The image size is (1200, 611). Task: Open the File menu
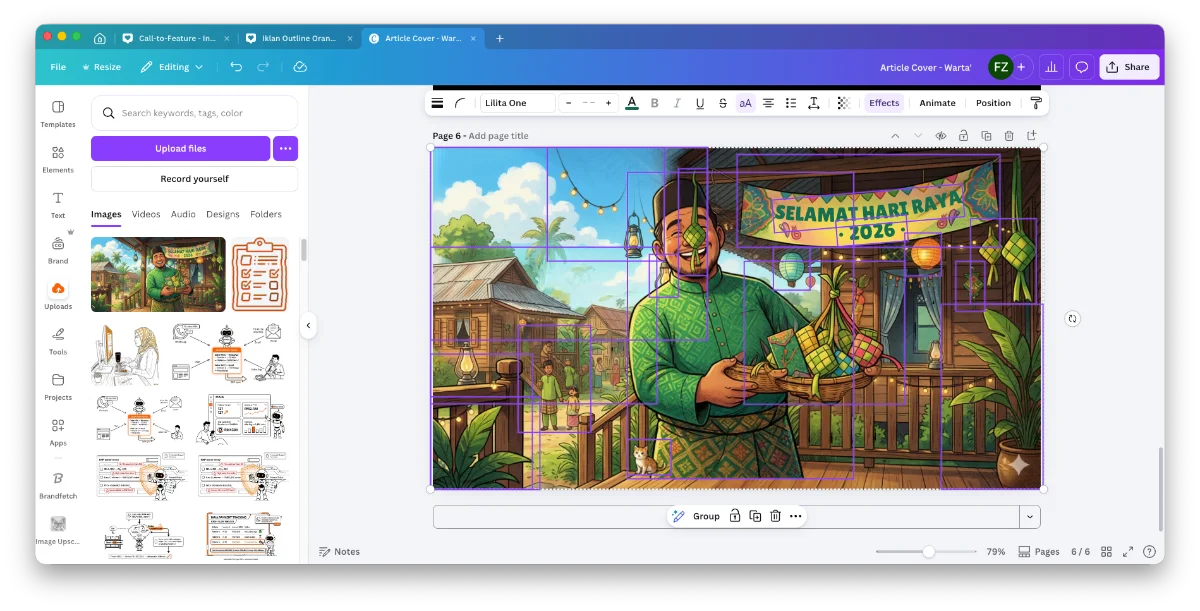pos(58,67)
